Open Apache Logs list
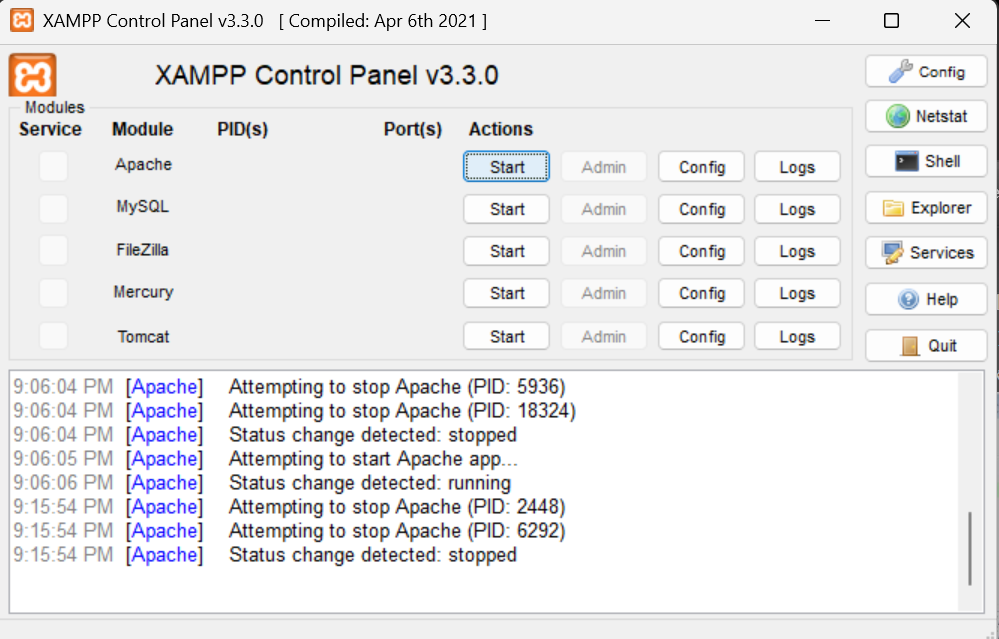 [797, 167]
